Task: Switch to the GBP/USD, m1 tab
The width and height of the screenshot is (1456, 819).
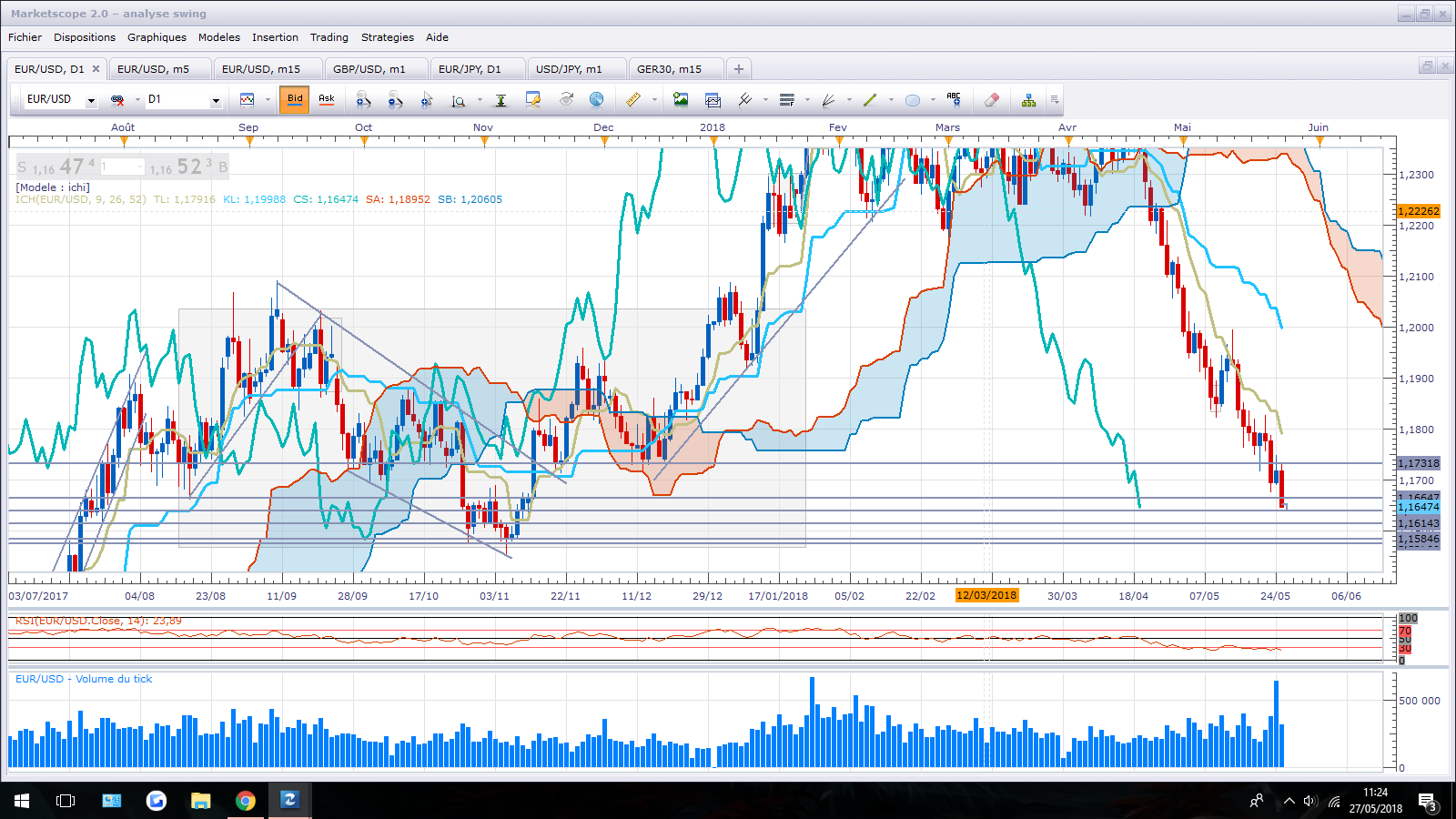Action: pyautogui.click(x=376, y=69)
